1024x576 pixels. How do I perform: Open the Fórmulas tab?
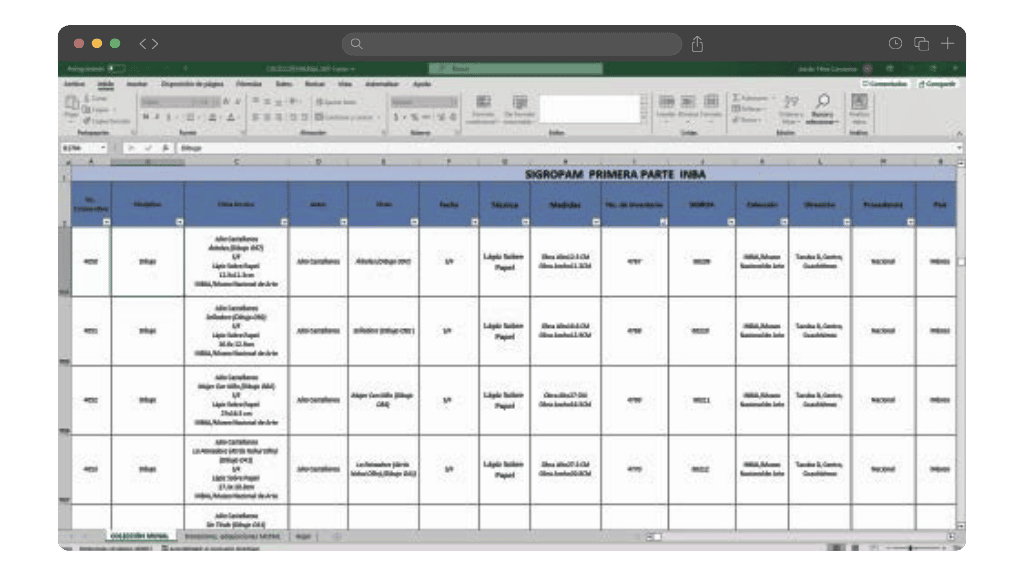pos(248,84)
